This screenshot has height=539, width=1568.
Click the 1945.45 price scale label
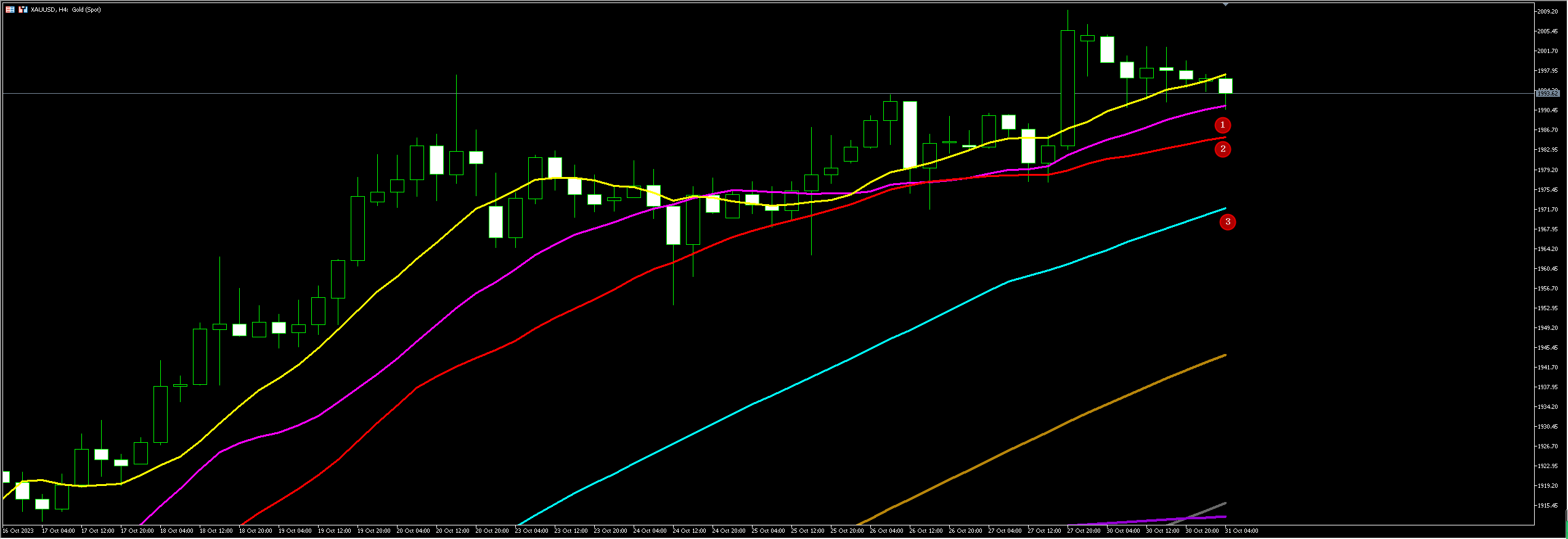1548,348
